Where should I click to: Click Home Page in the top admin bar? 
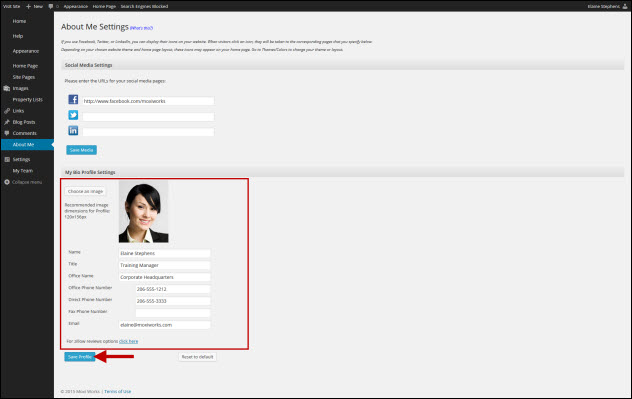[x=104, y=6]
